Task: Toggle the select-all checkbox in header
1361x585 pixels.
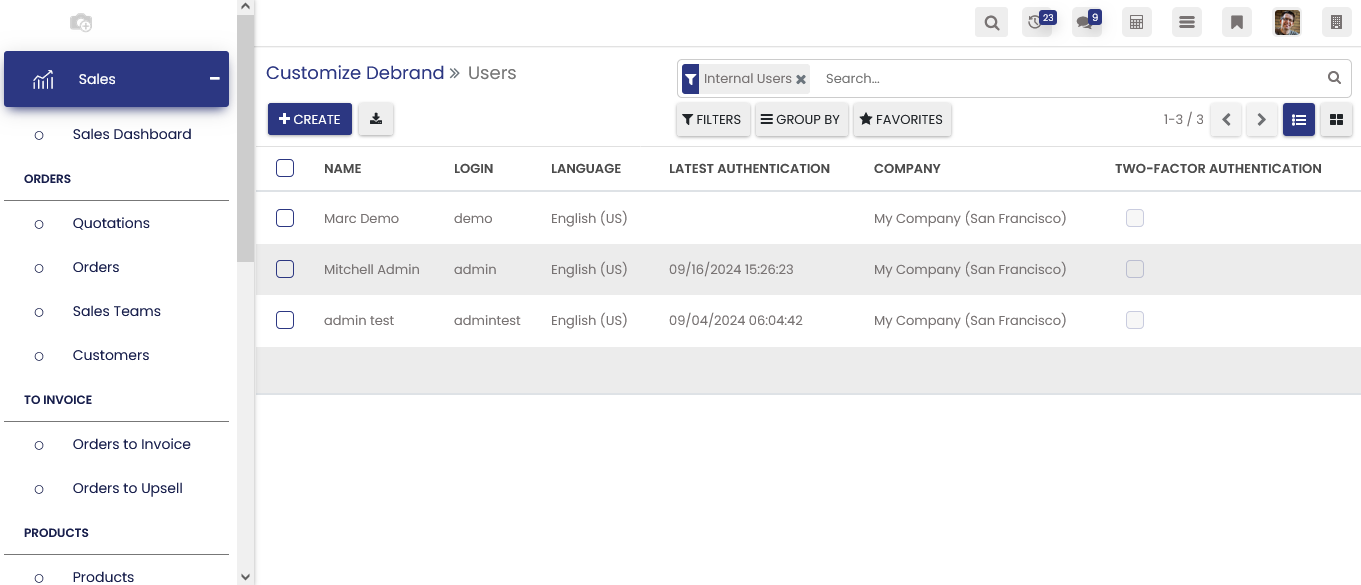Action: (285, 168)
